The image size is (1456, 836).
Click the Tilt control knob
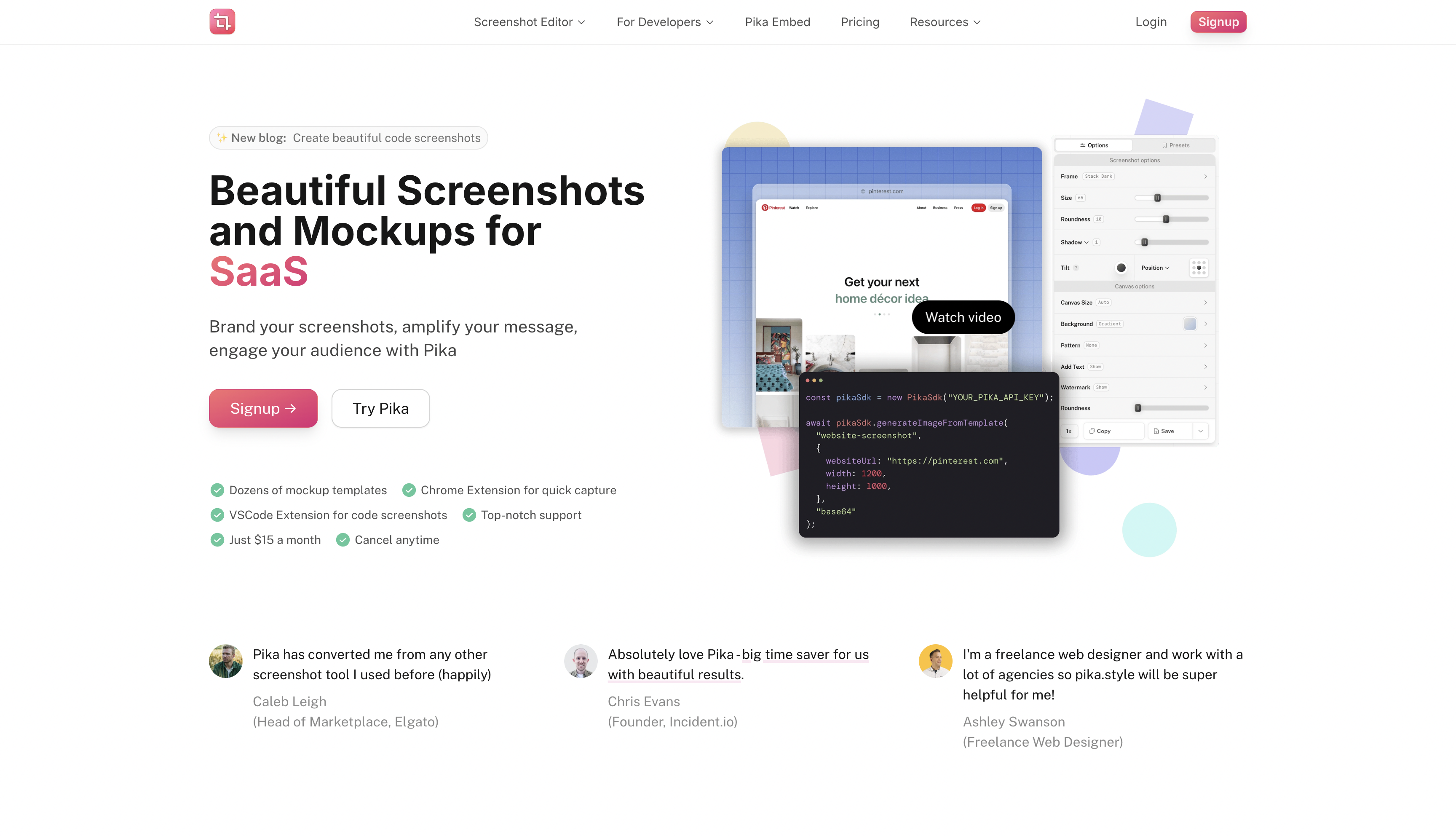pos(1121,268)
